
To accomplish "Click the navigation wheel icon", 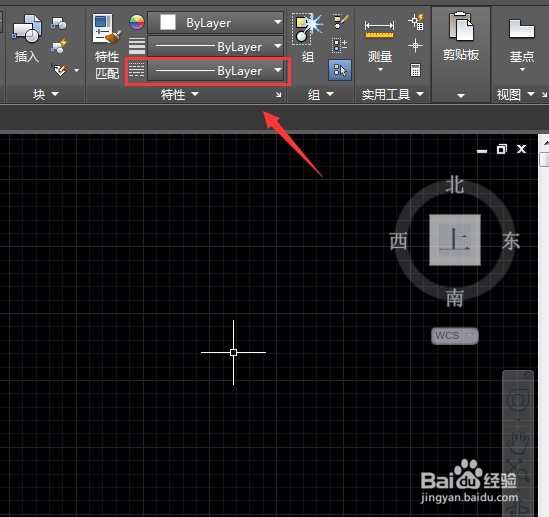I will [x=518, y=400].
